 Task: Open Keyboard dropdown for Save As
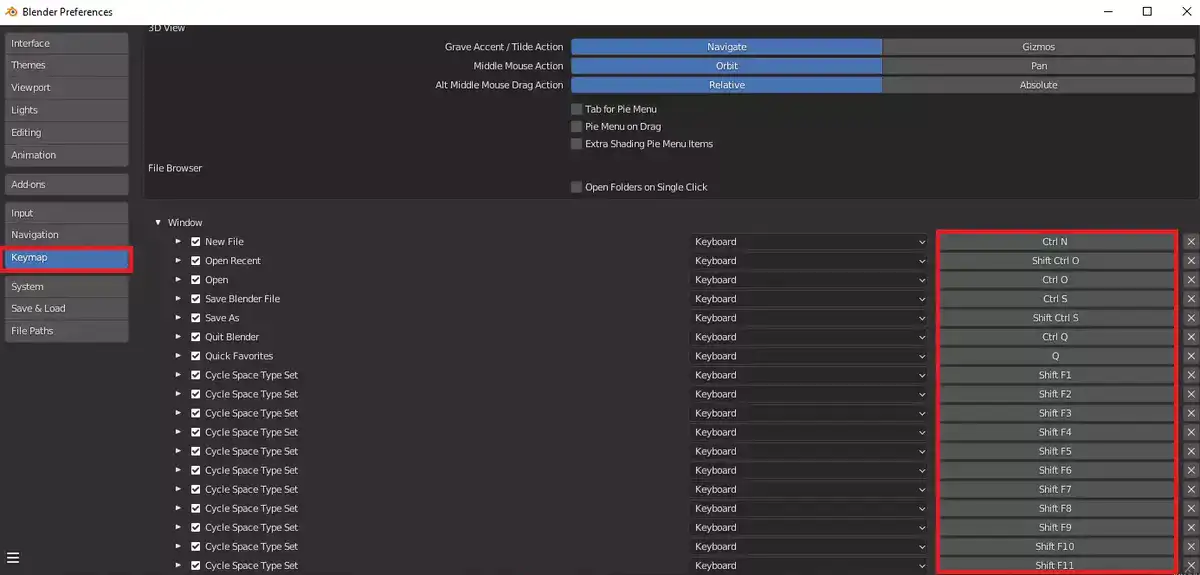810,318
